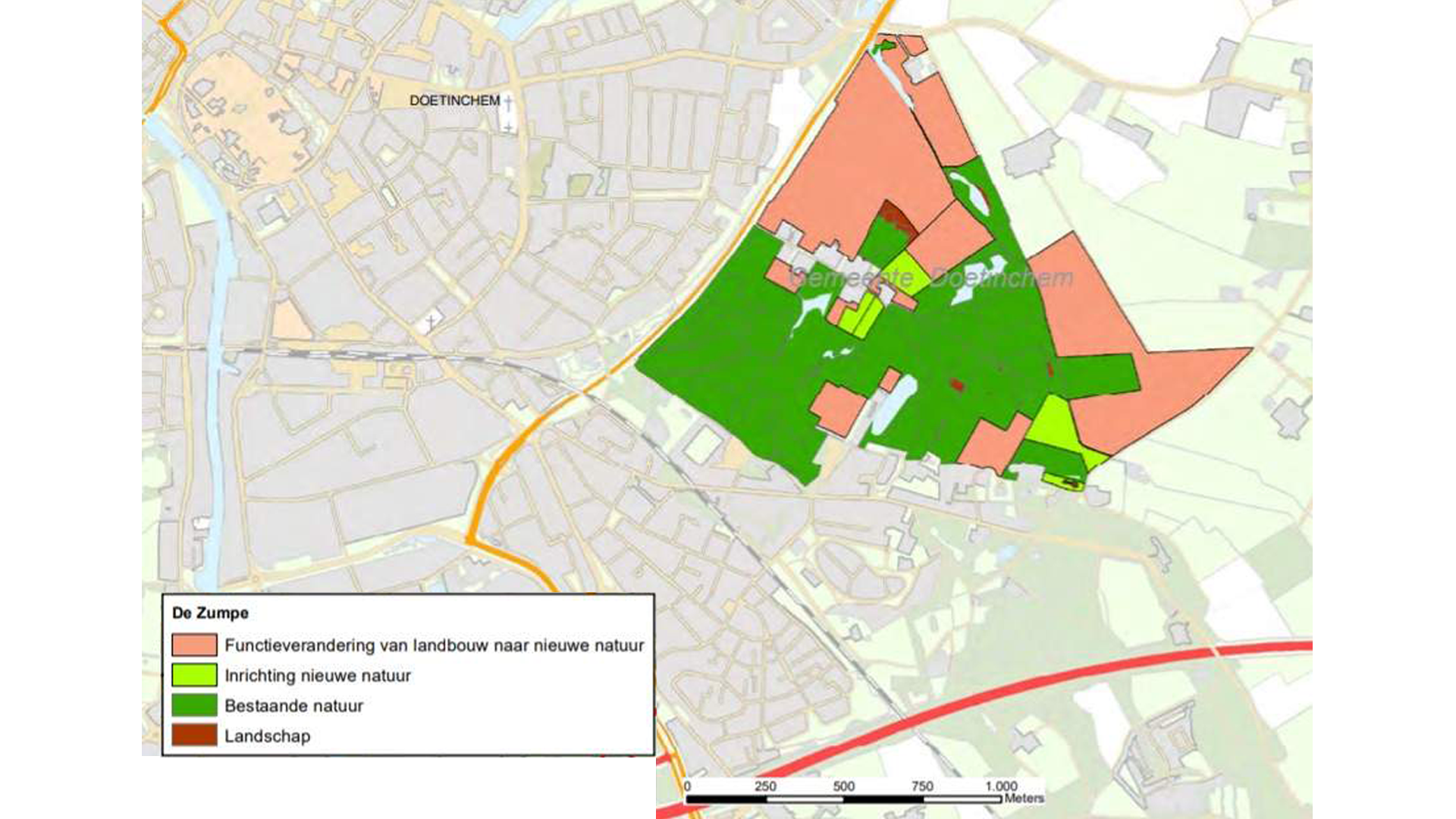Click the '250' scale bar value
Screen dimensions: 1456x819
(765, 786)
